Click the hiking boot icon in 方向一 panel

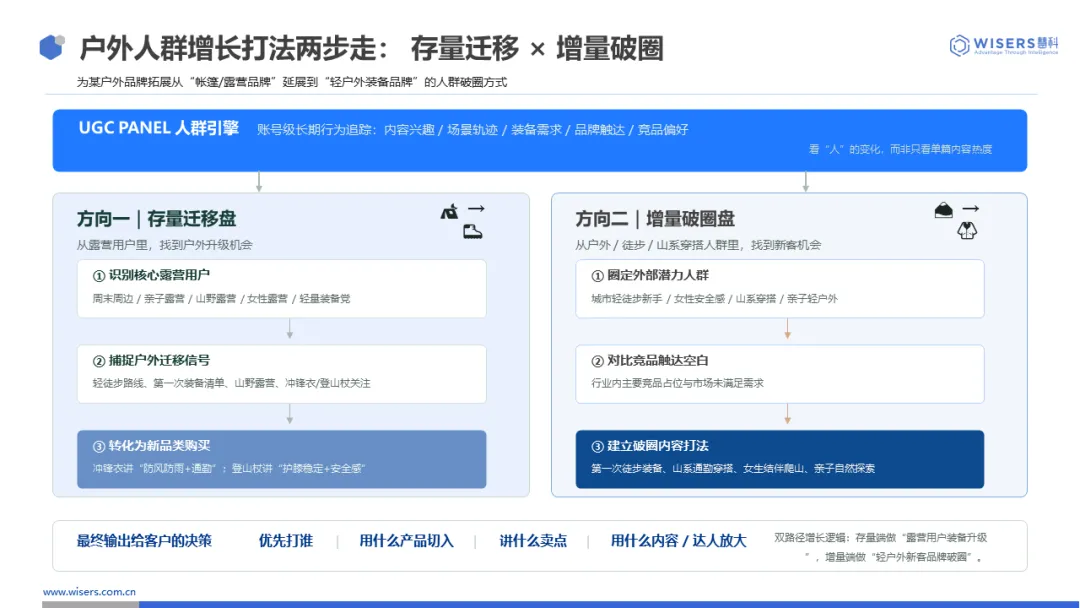tap(472, 232)
